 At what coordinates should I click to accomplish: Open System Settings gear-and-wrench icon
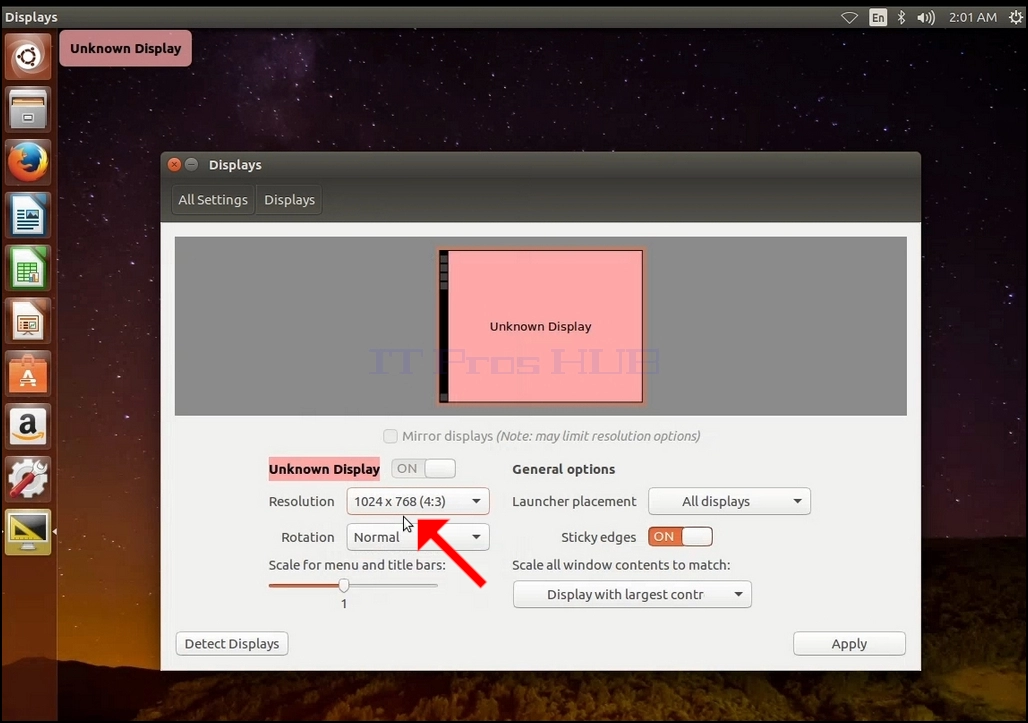pos(28,479)
